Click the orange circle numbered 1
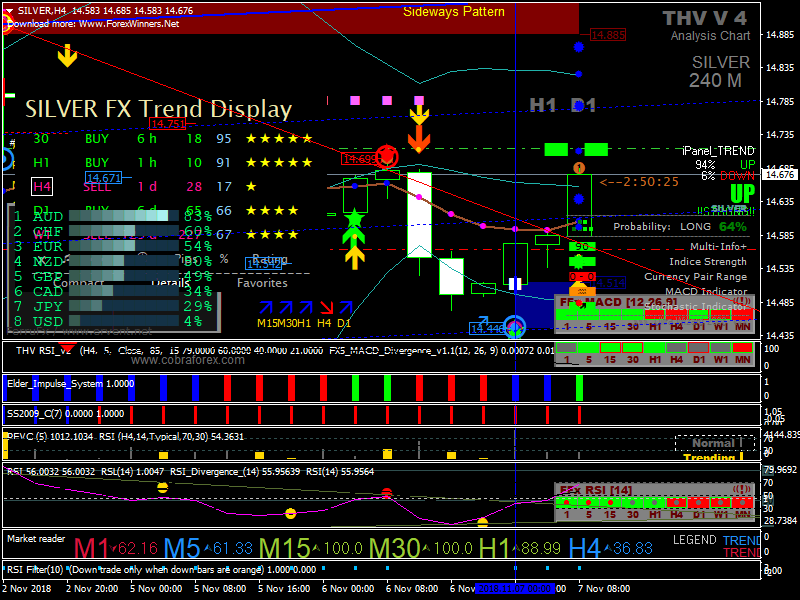Viewport: 800px width, 600px height. click(x=579, y=167)
